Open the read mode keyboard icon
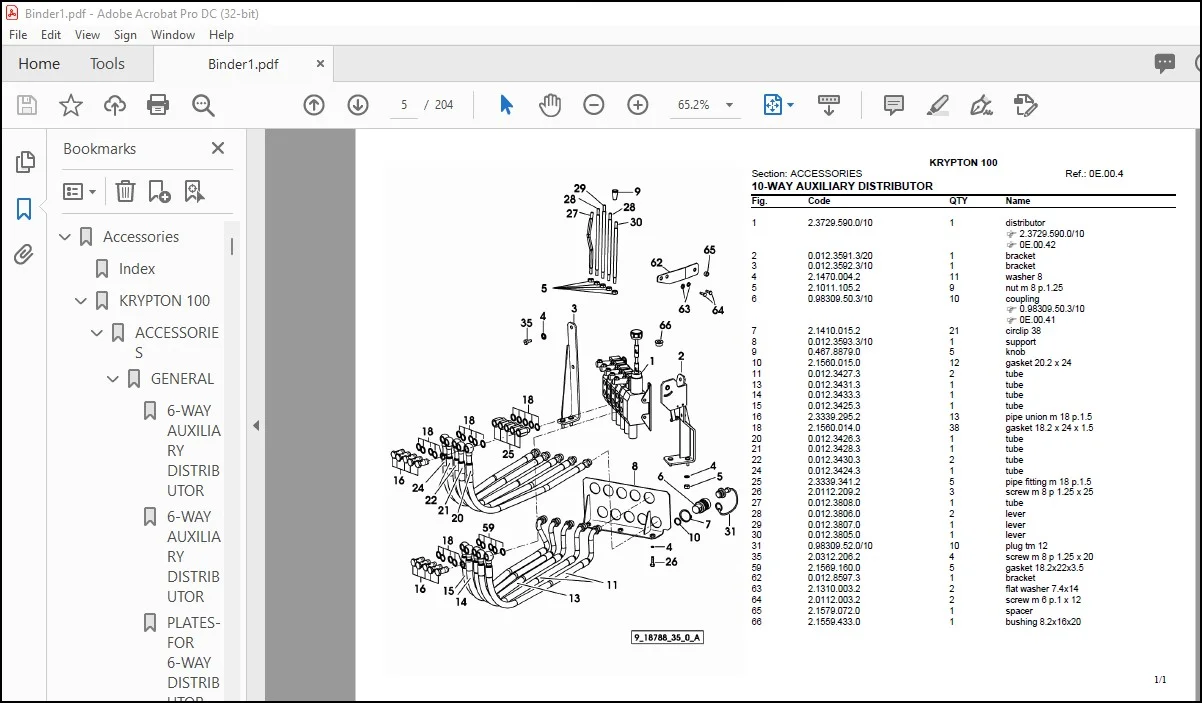1202x703 pixels. coord(828,104)
